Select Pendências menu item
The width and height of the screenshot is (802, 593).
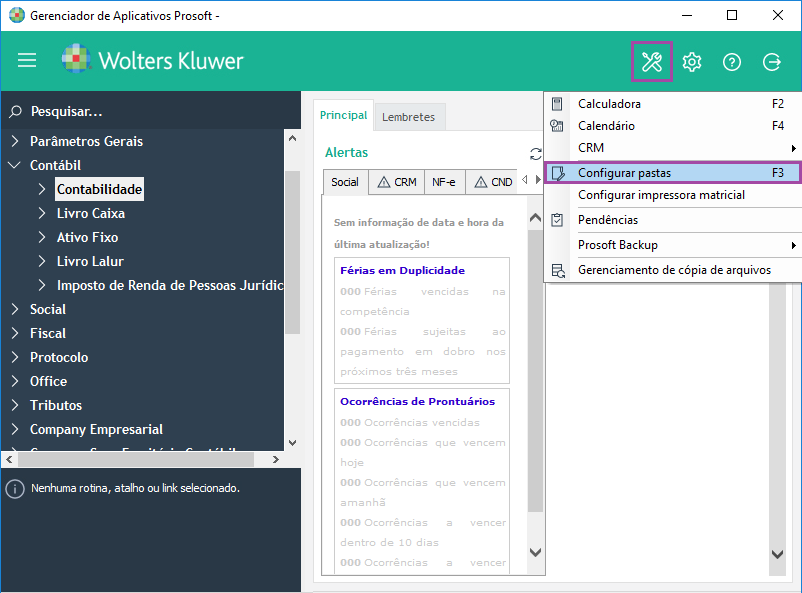click(672, 220)
